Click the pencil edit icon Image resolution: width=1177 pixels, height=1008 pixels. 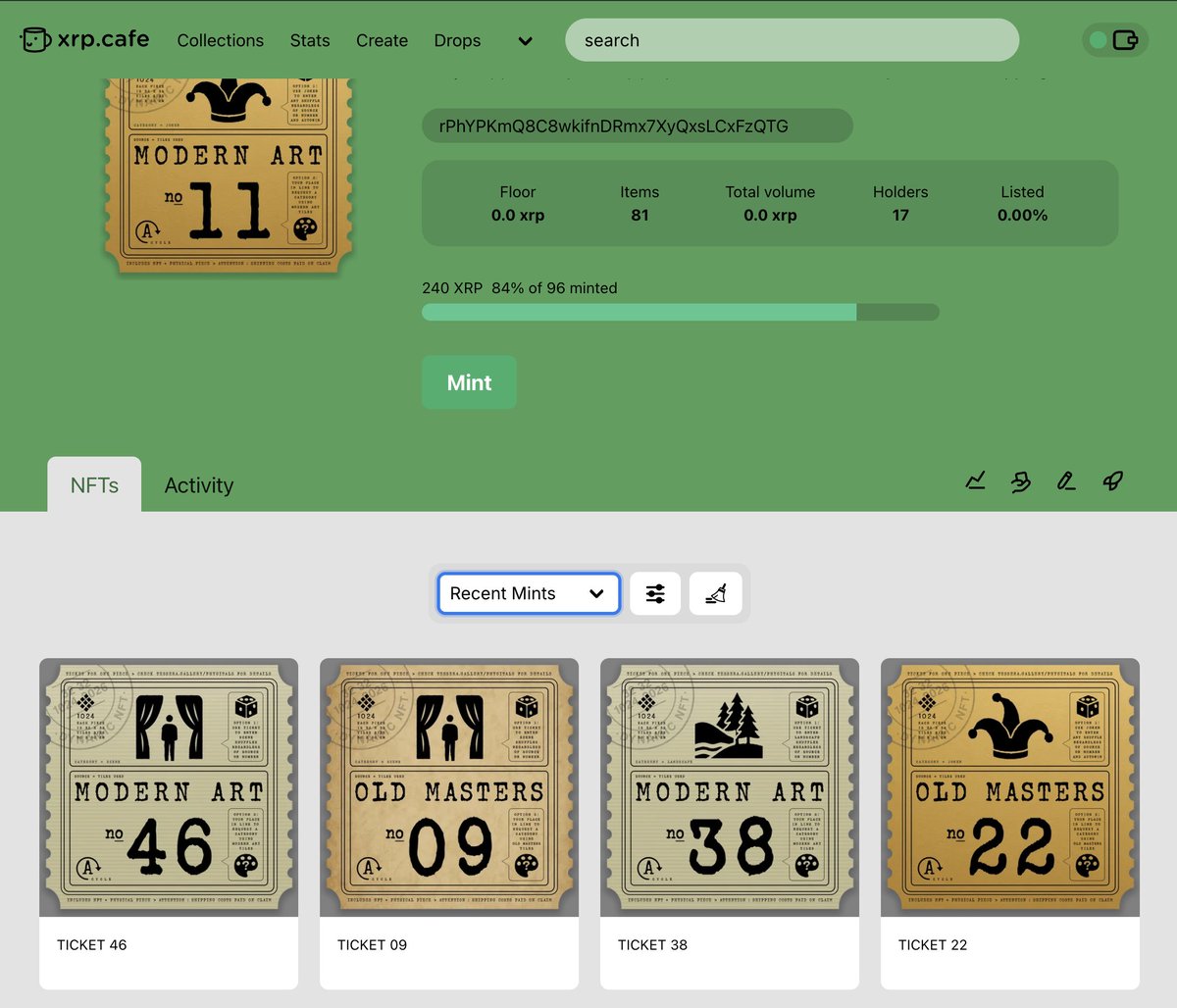(1066, 480)
